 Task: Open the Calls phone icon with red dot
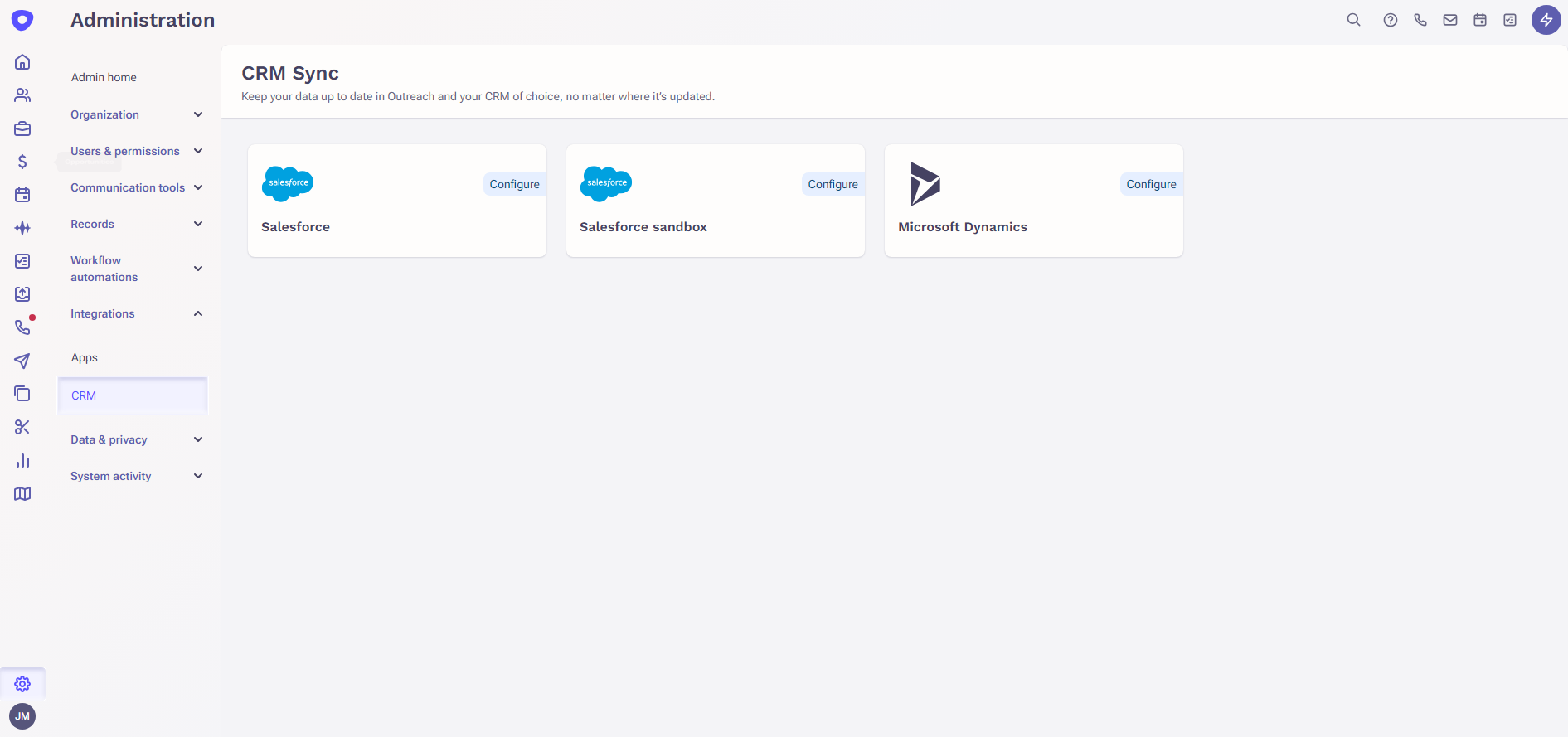22,327
